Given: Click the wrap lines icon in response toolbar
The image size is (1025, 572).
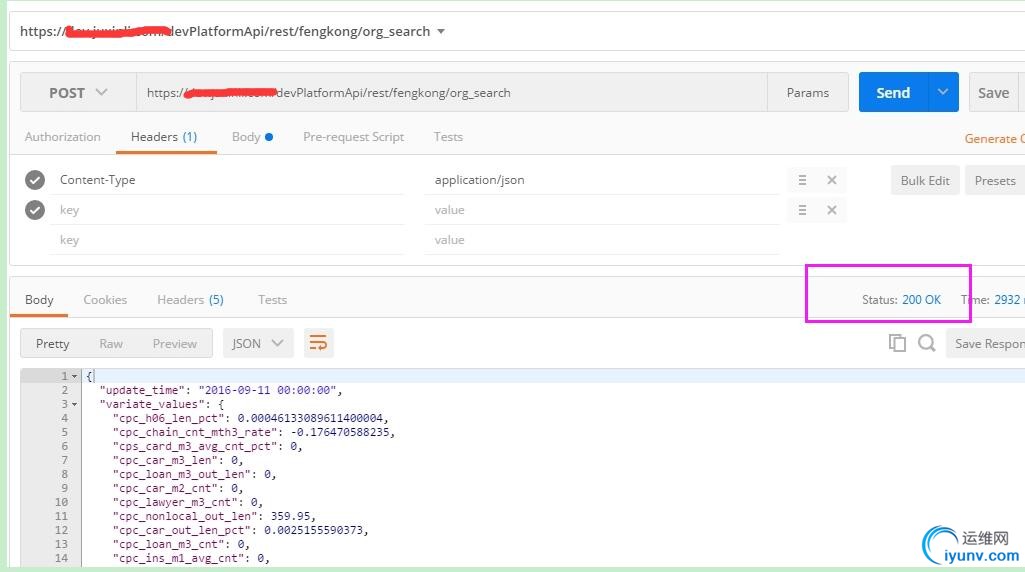Looking at the screenshot, I should click(318, 343).
